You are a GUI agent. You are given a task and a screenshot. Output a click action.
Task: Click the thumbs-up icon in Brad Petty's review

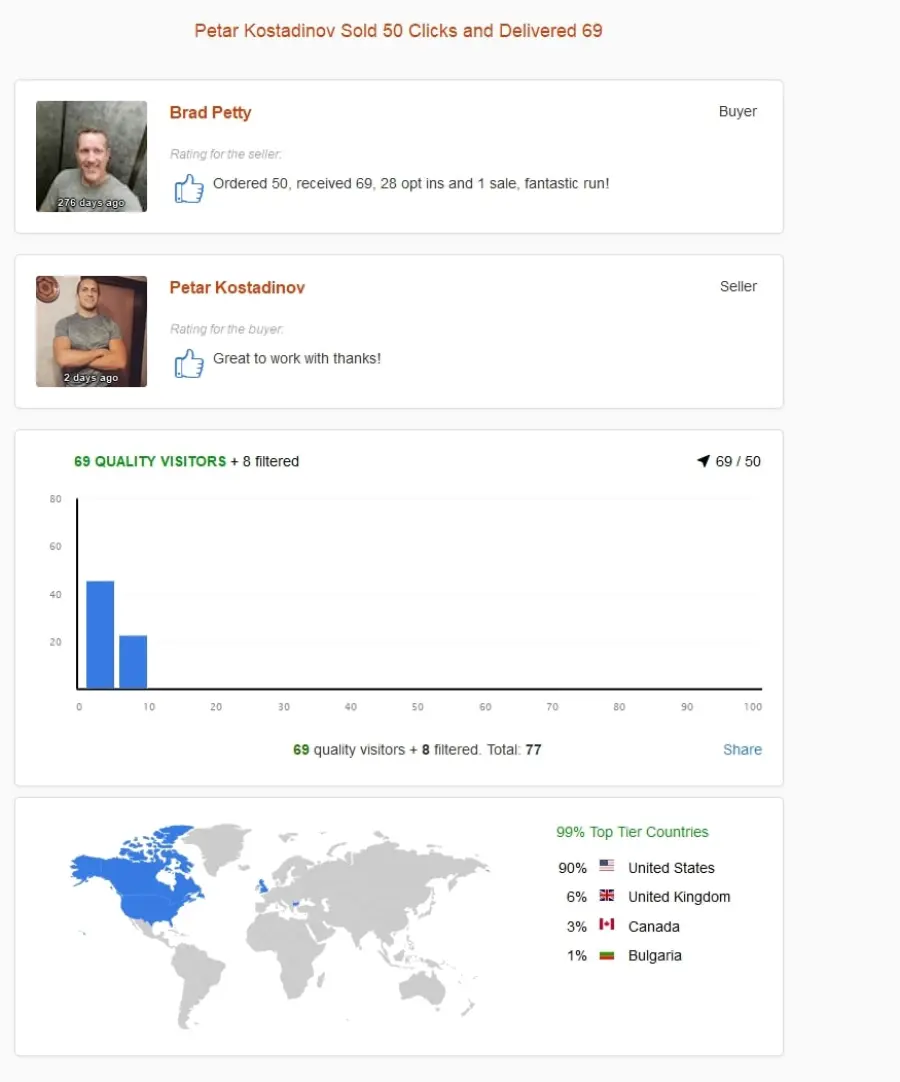tap(188, 188)
